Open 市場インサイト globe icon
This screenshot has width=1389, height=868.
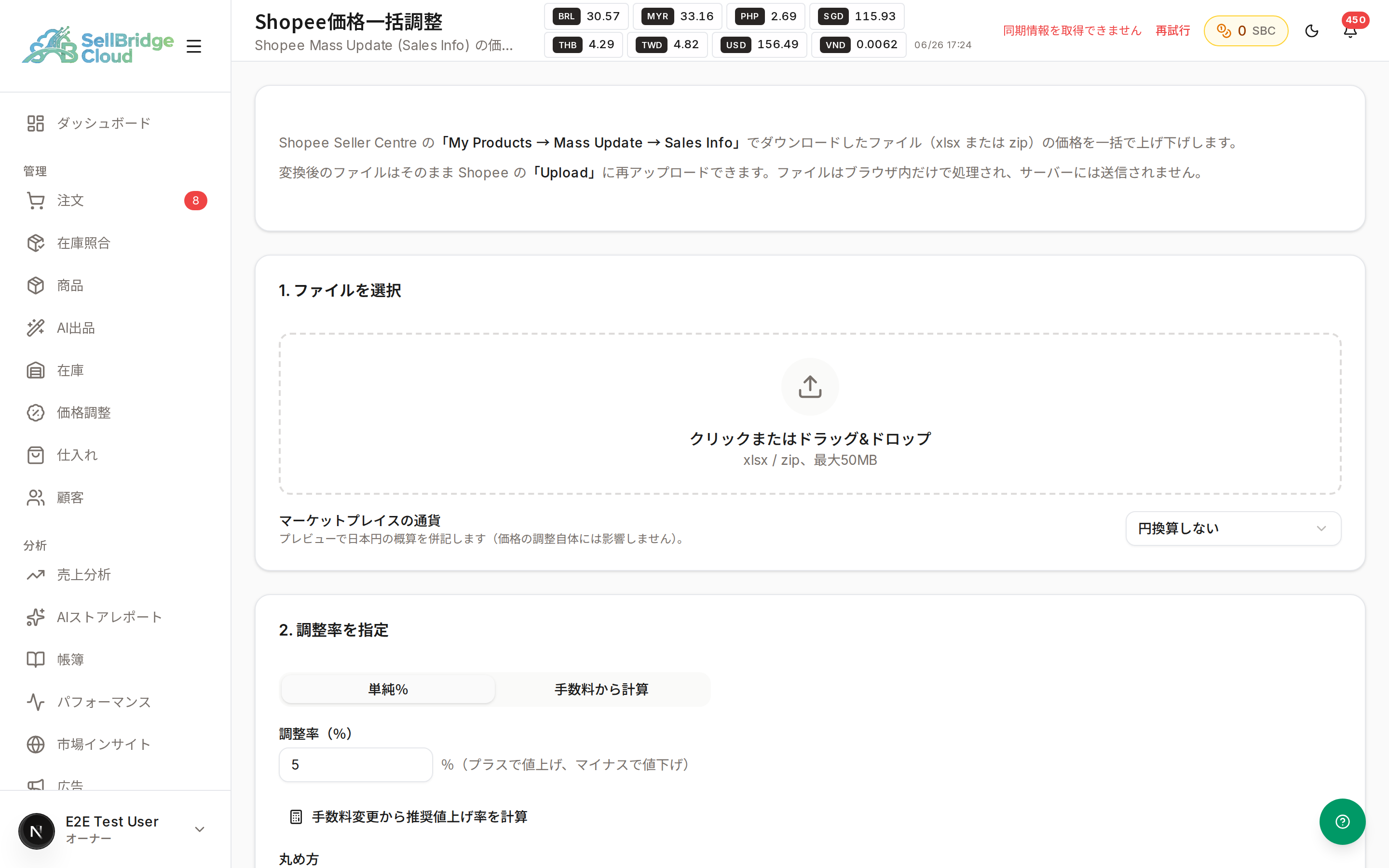point(36,745)
